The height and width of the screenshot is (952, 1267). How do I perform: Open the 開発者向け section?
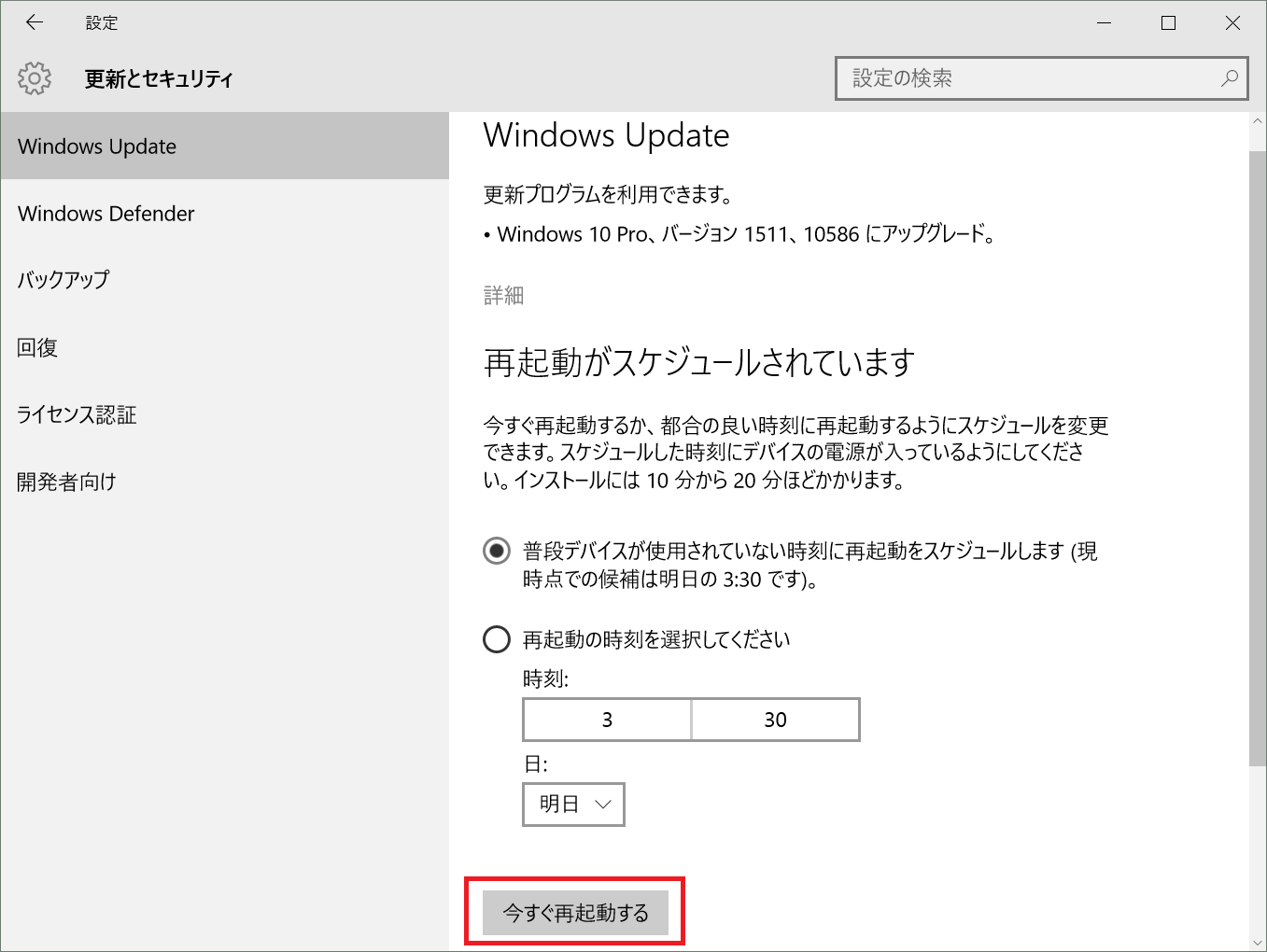[x=224, y=482]
